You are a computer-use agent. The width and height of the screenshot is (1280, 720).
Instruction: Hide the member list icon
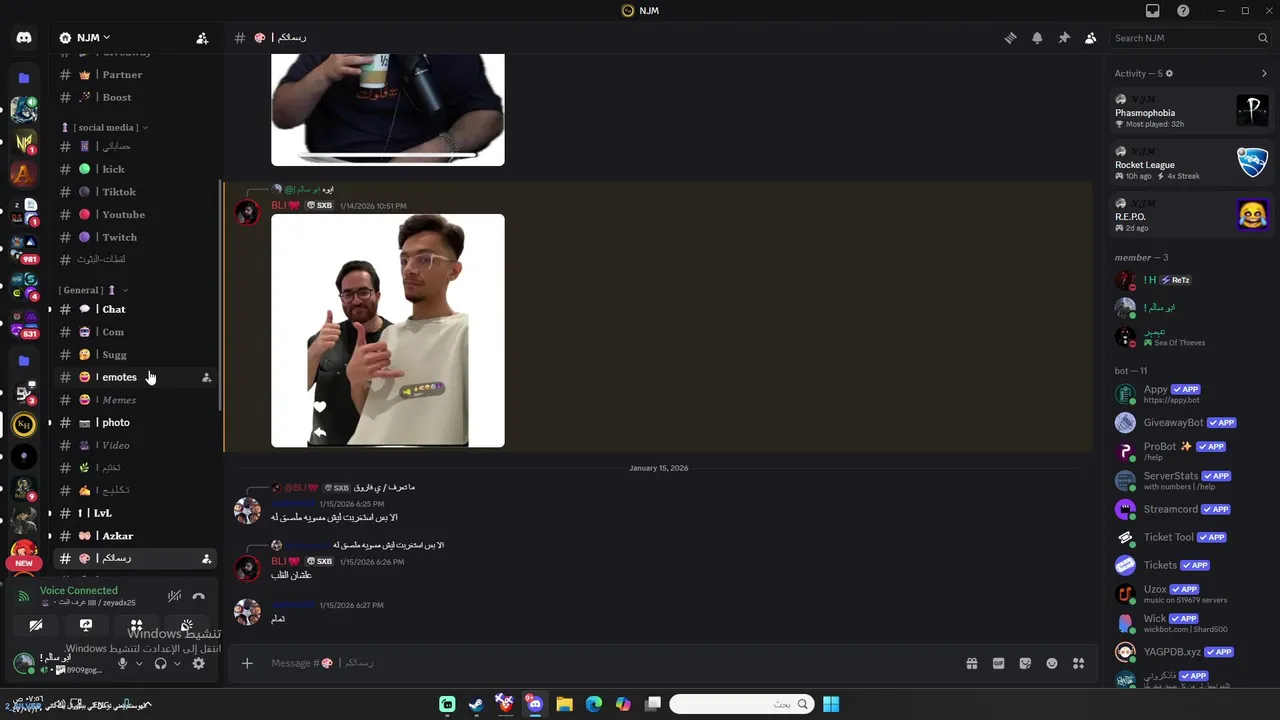[x=1091, y=38]
